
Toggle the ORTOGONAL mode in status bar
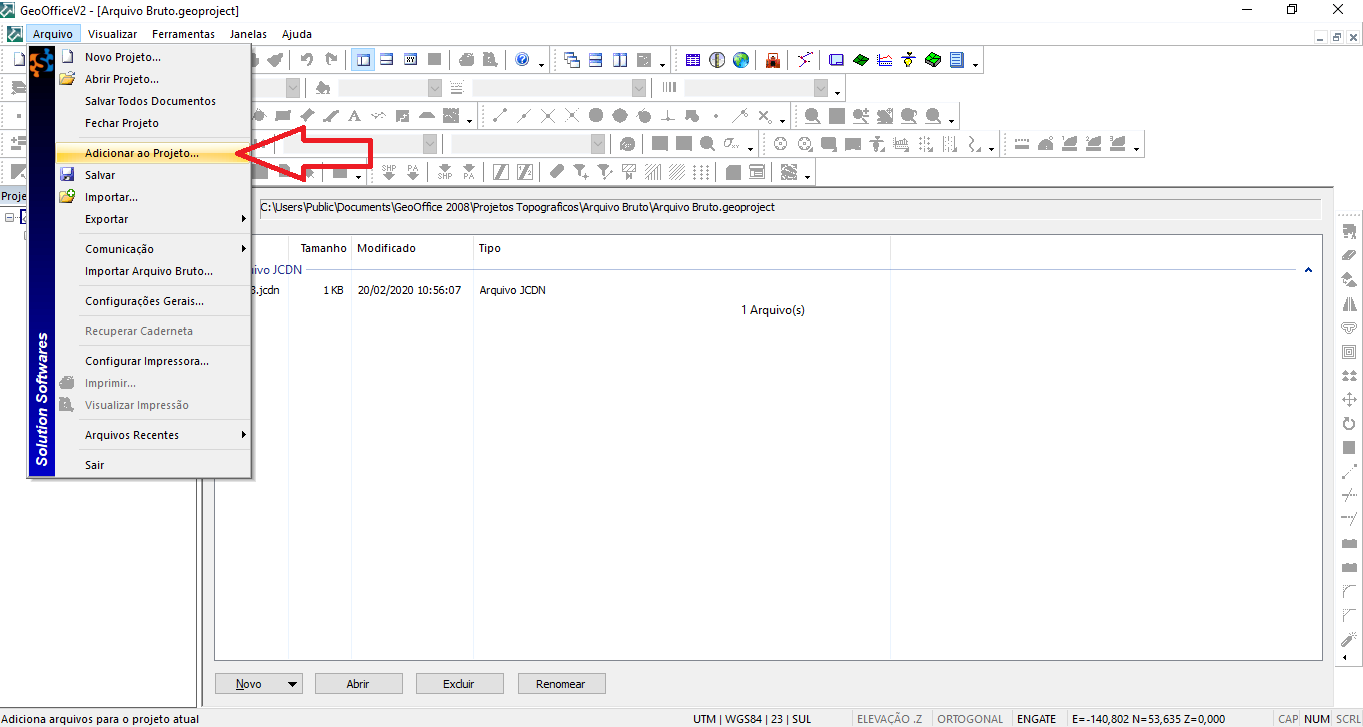[970, 719]
